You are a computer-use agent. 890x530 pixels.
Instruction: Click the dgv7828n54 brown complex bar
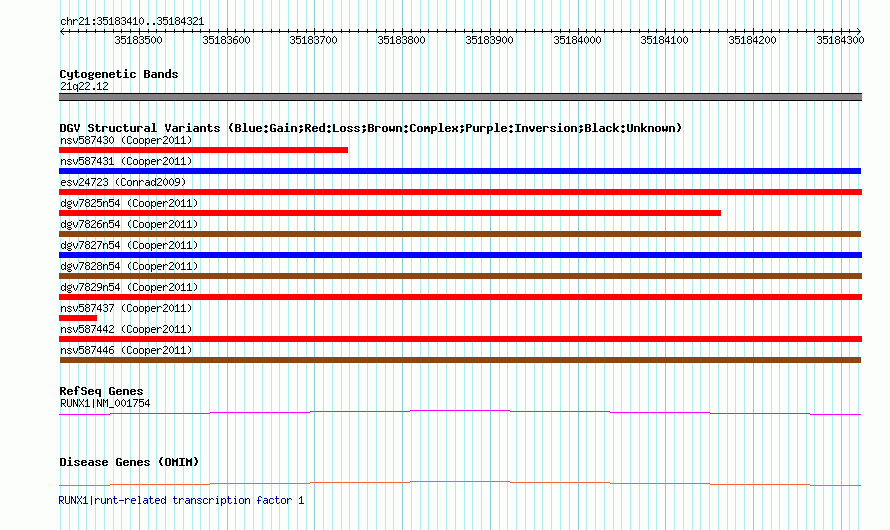click(460, 276)
